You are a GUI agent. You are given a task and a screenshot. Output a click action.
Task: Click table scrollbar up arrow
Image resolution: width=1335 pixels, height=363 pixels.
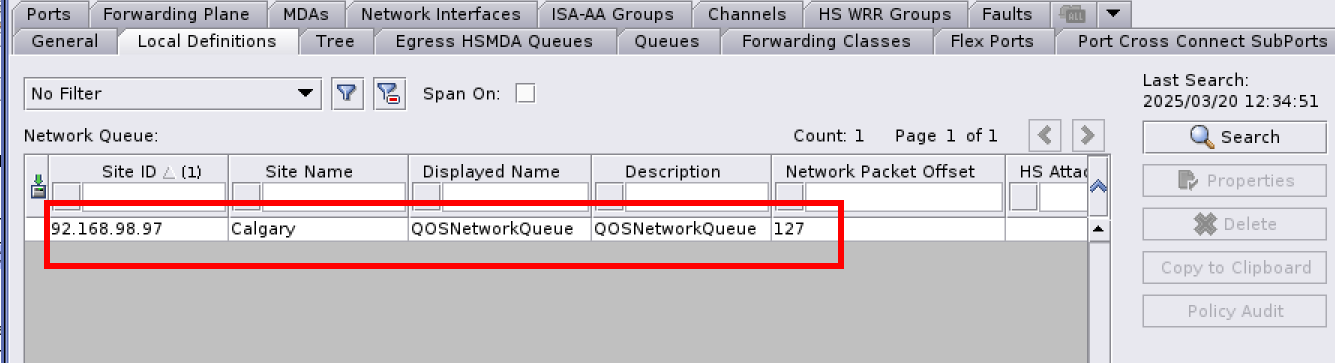point(1098,229)
